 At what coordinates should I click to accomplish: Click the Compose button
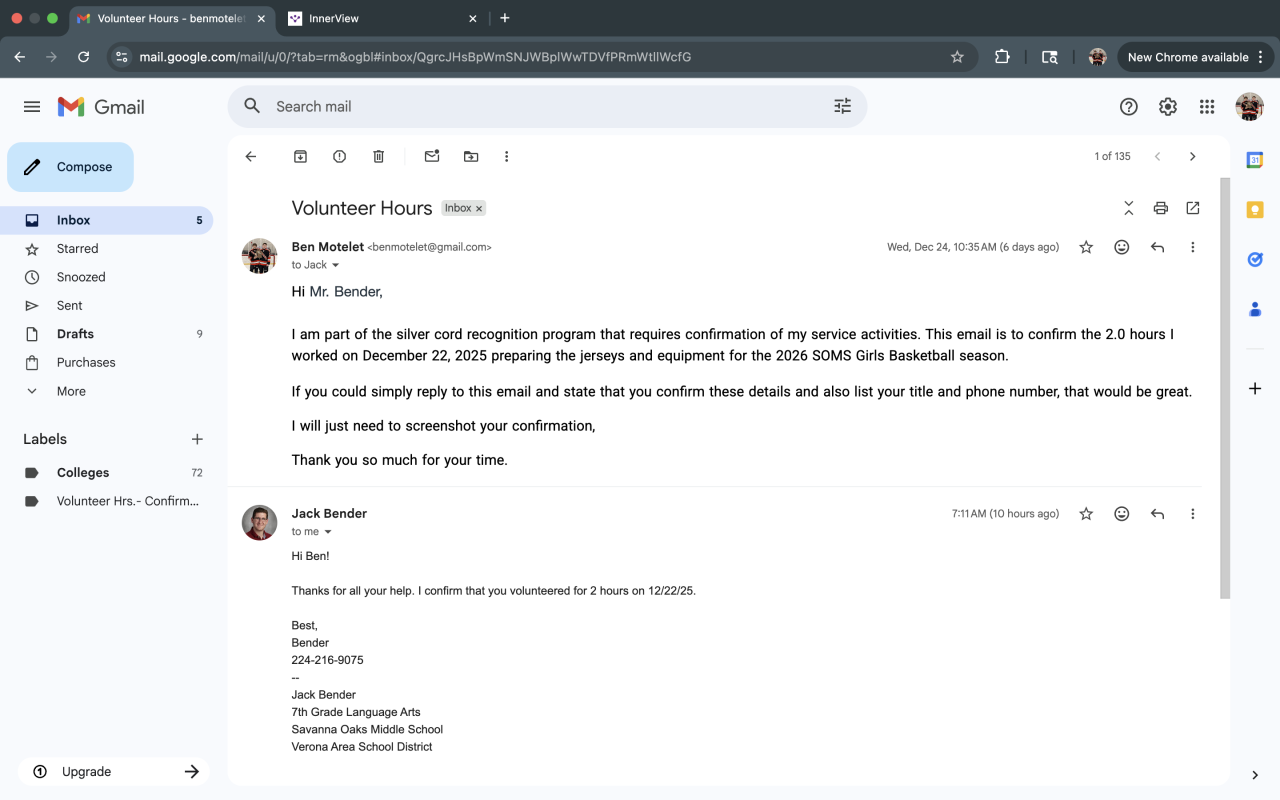point(71,167)
